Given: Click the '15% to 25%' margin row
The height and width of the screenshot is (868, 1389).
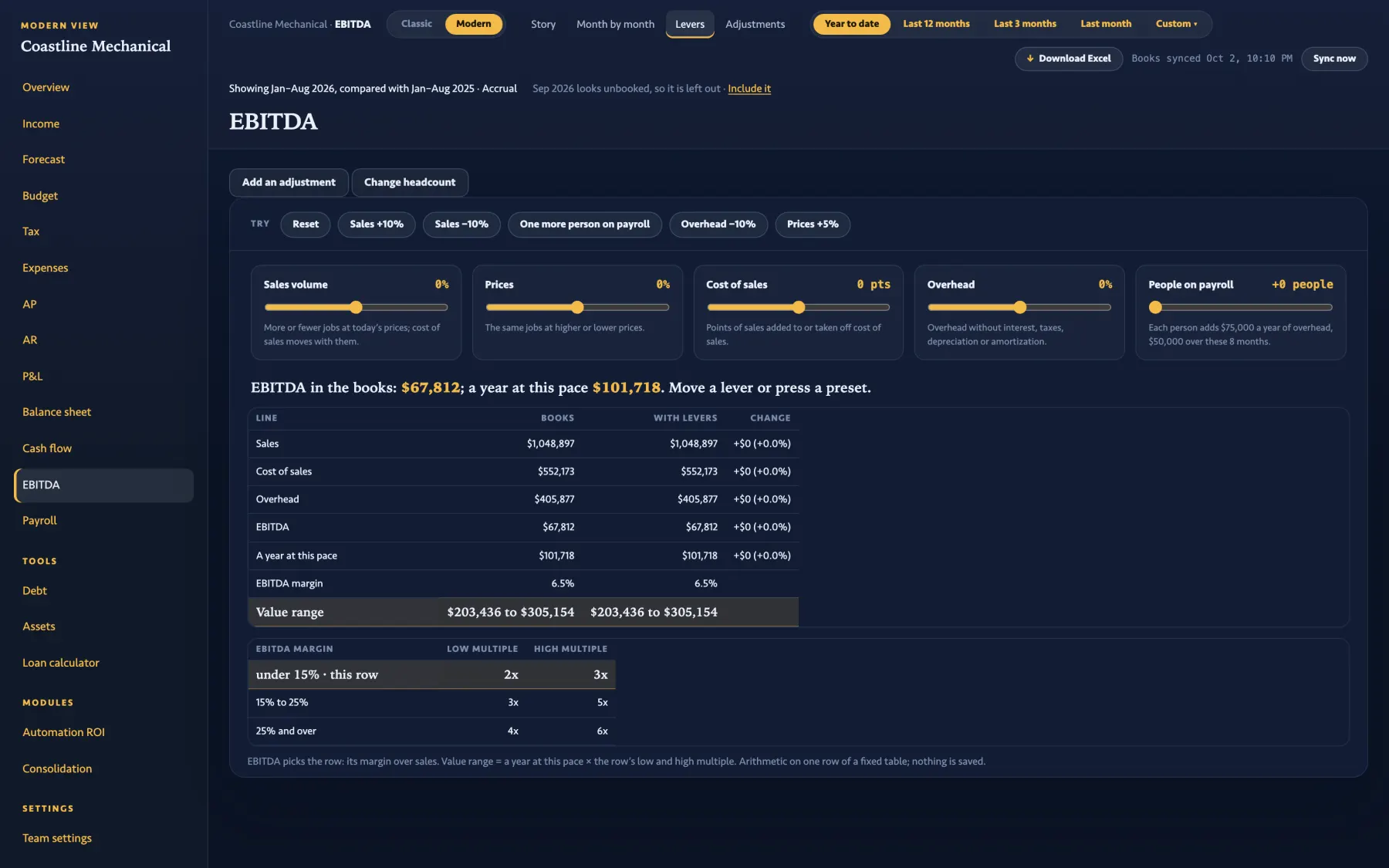Looking at the screenshot, I should point(431,703).
